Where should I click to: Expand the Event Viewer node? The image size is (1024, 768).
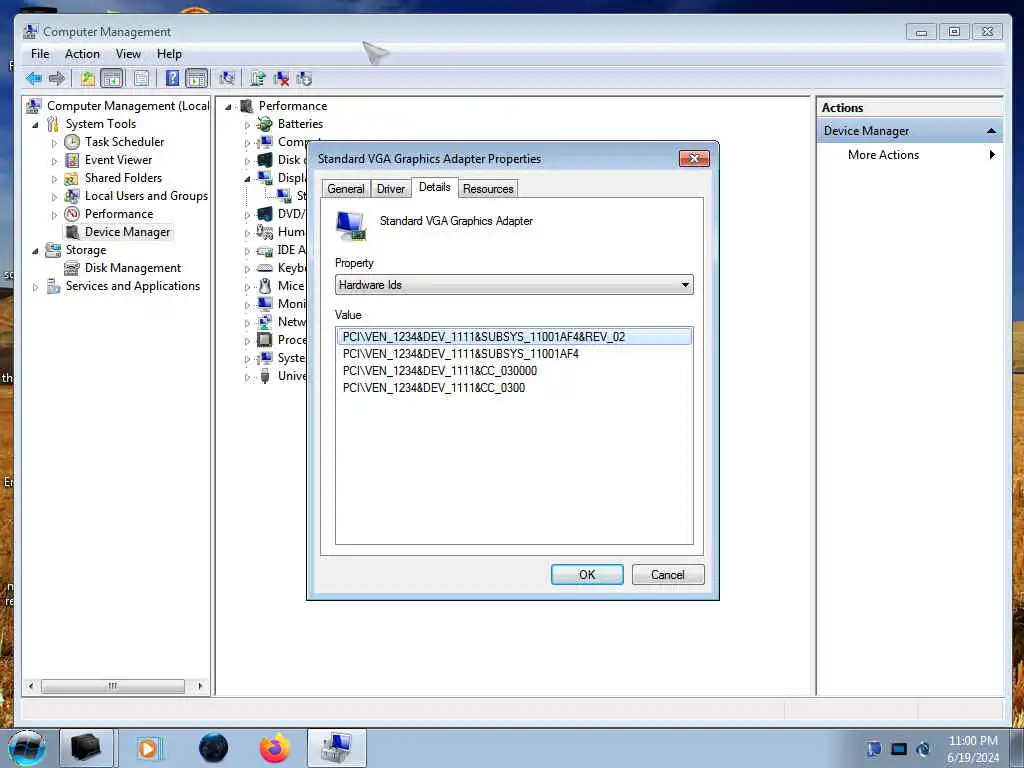[54, 161]
